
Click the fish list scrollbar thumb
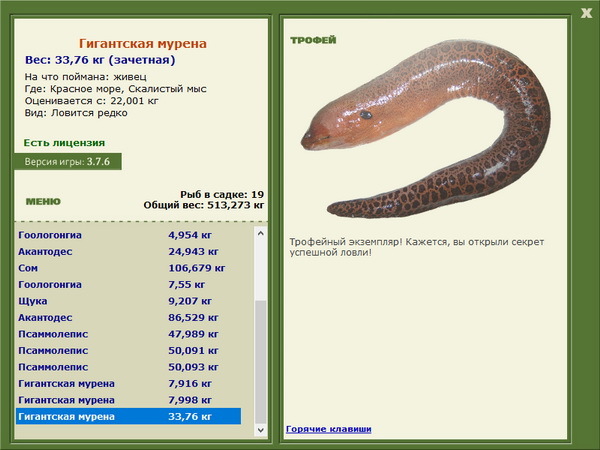(261, 362)
